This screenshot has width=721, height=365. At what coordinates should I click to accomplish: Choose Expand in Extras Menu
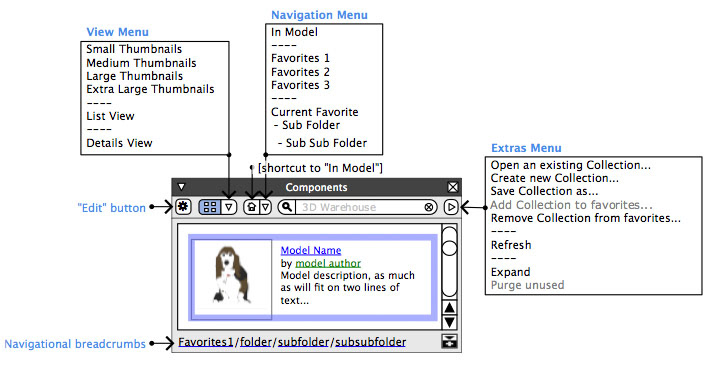point(510,272)
